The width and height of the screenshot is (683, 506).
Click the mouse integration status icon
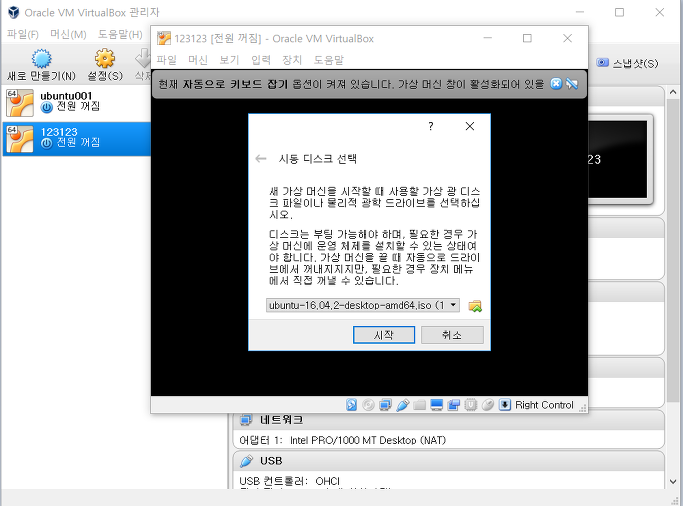pyautogui.click(x=487, y=405)
